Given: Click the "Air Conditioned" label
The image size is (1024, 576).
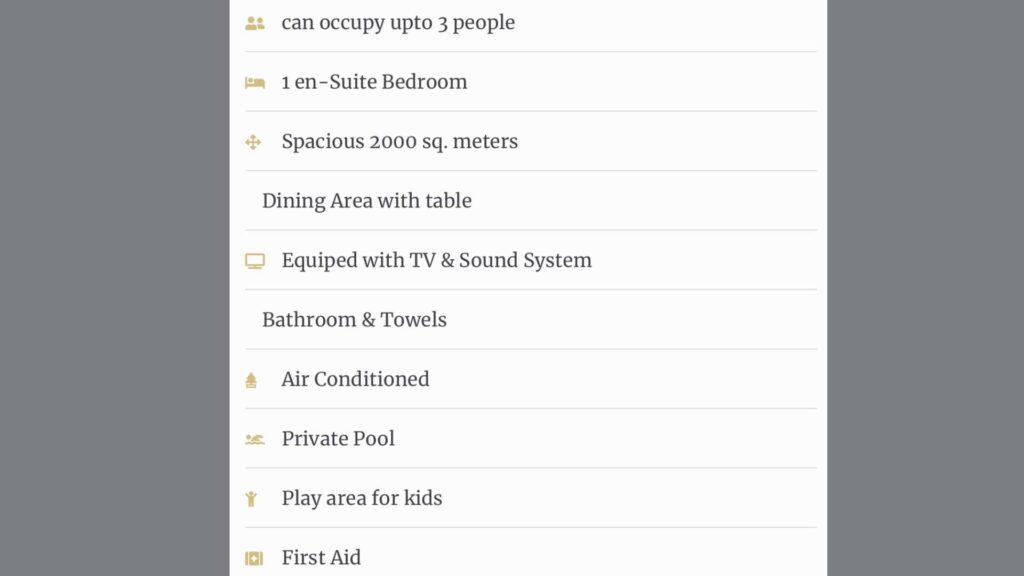Looking at the screenshot, I should (355, 379).
